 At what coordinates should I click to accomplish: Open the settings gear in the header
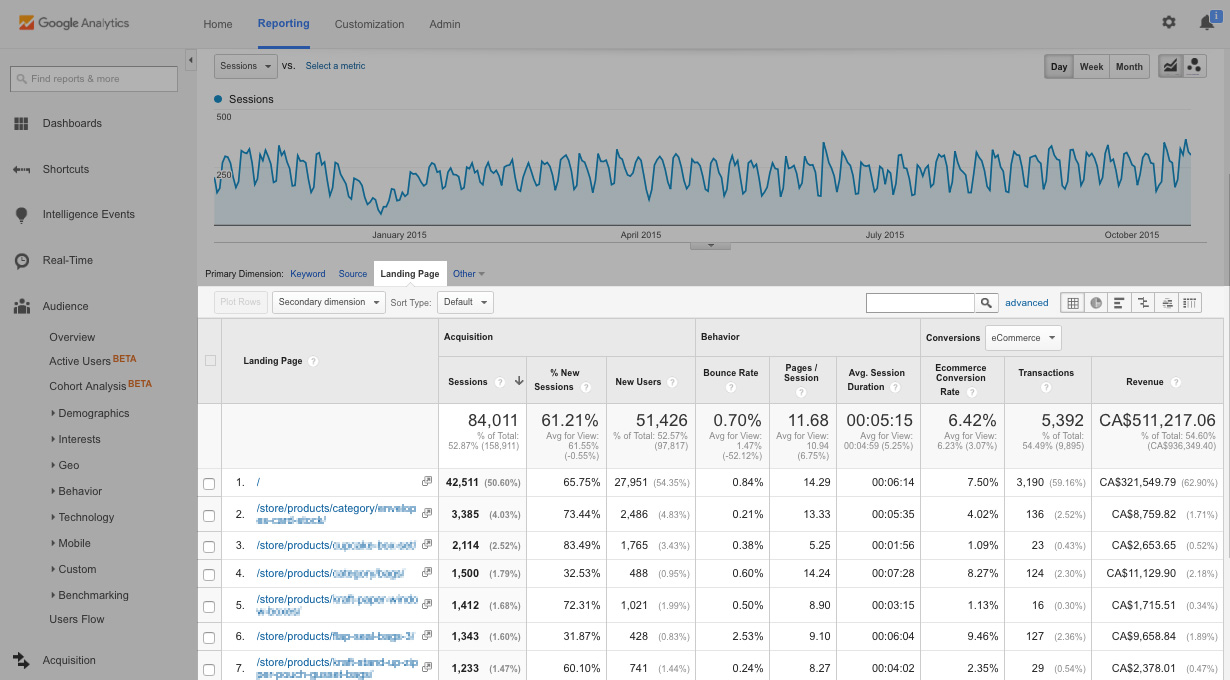pyautogui.click(x=1169, y=22)
